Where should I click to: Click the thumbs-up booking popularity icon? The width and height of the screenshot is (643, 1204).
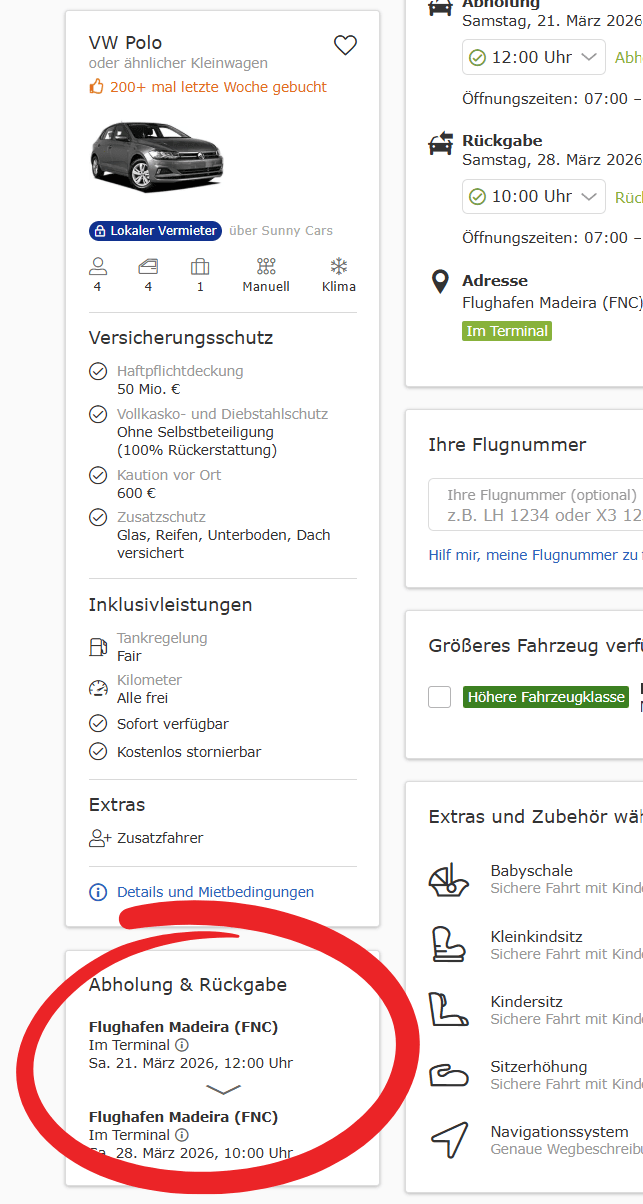point(97,87)
